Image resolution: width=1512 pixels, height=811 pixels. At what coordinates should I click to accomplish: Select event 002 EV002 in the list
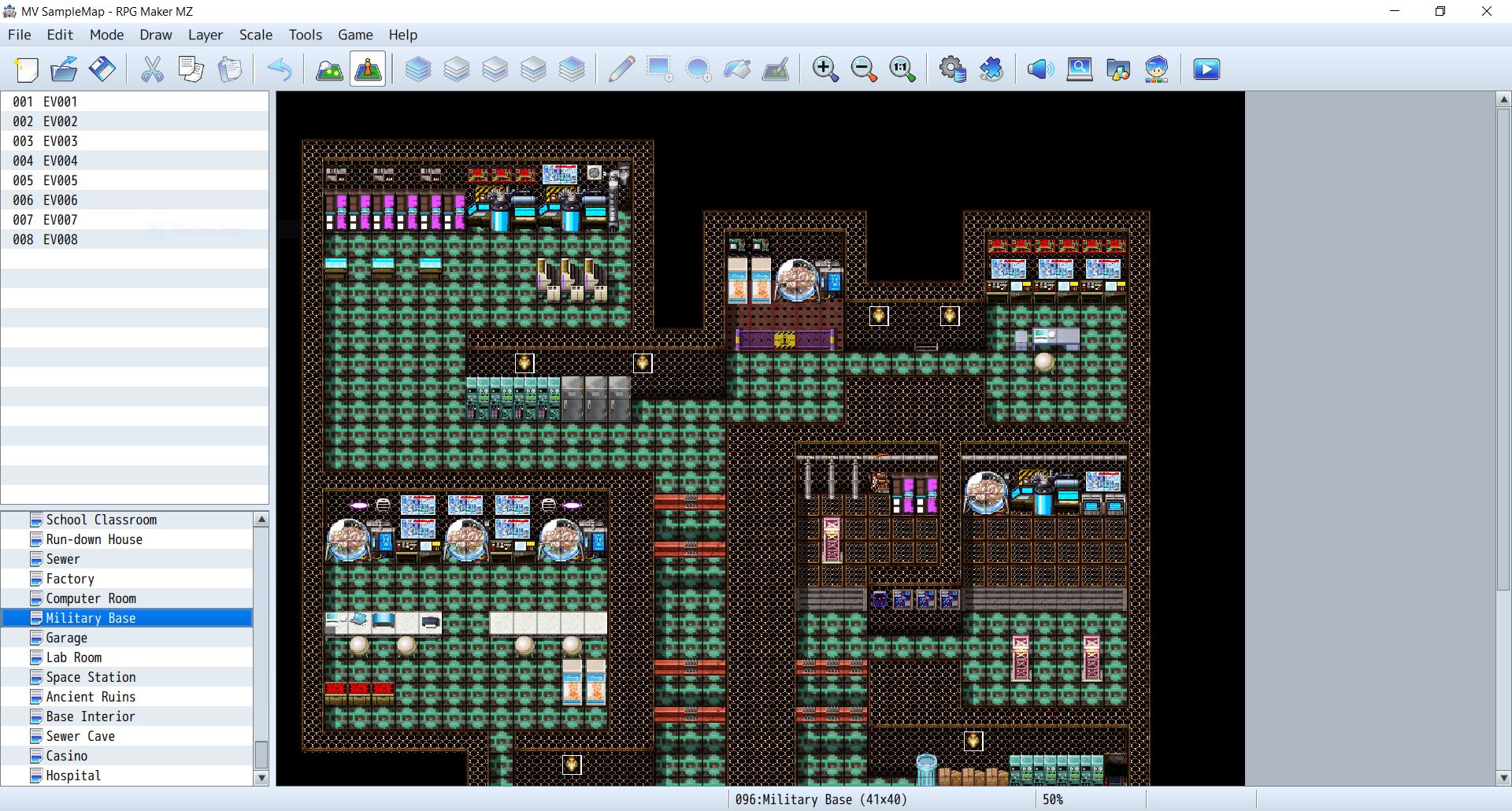[x=135, y=121]
